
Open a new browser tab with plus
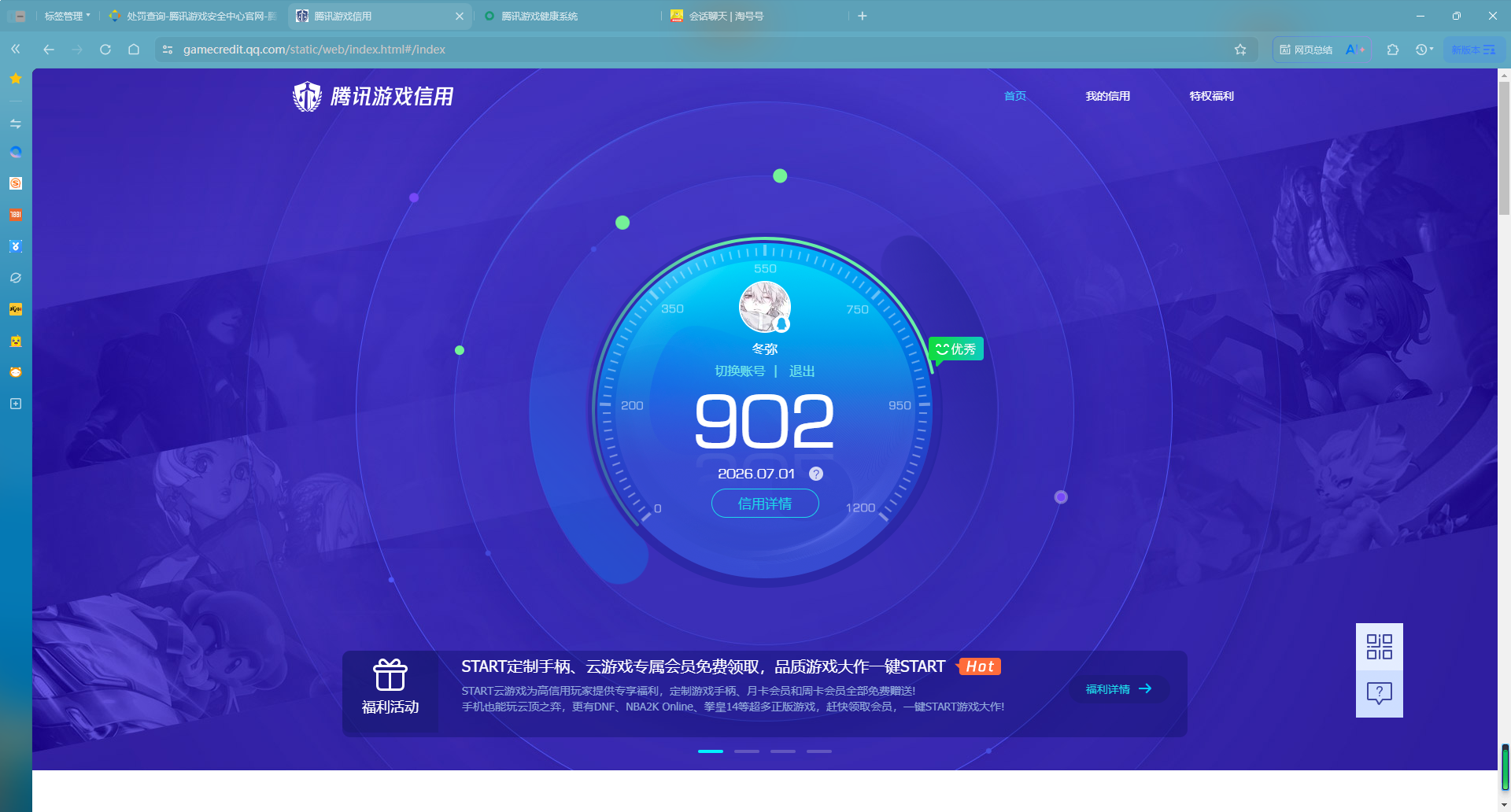(863, 16)
